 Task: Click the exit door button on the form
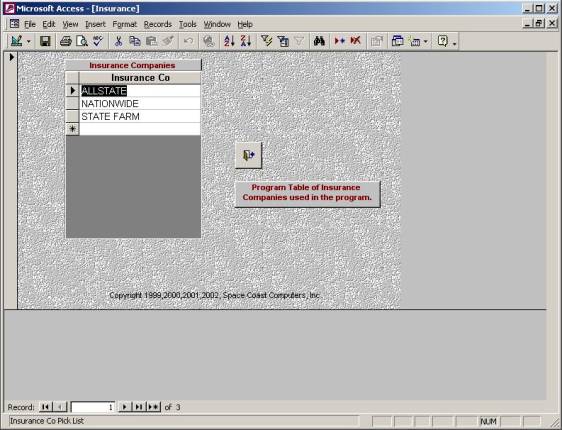tap(248, 155)
